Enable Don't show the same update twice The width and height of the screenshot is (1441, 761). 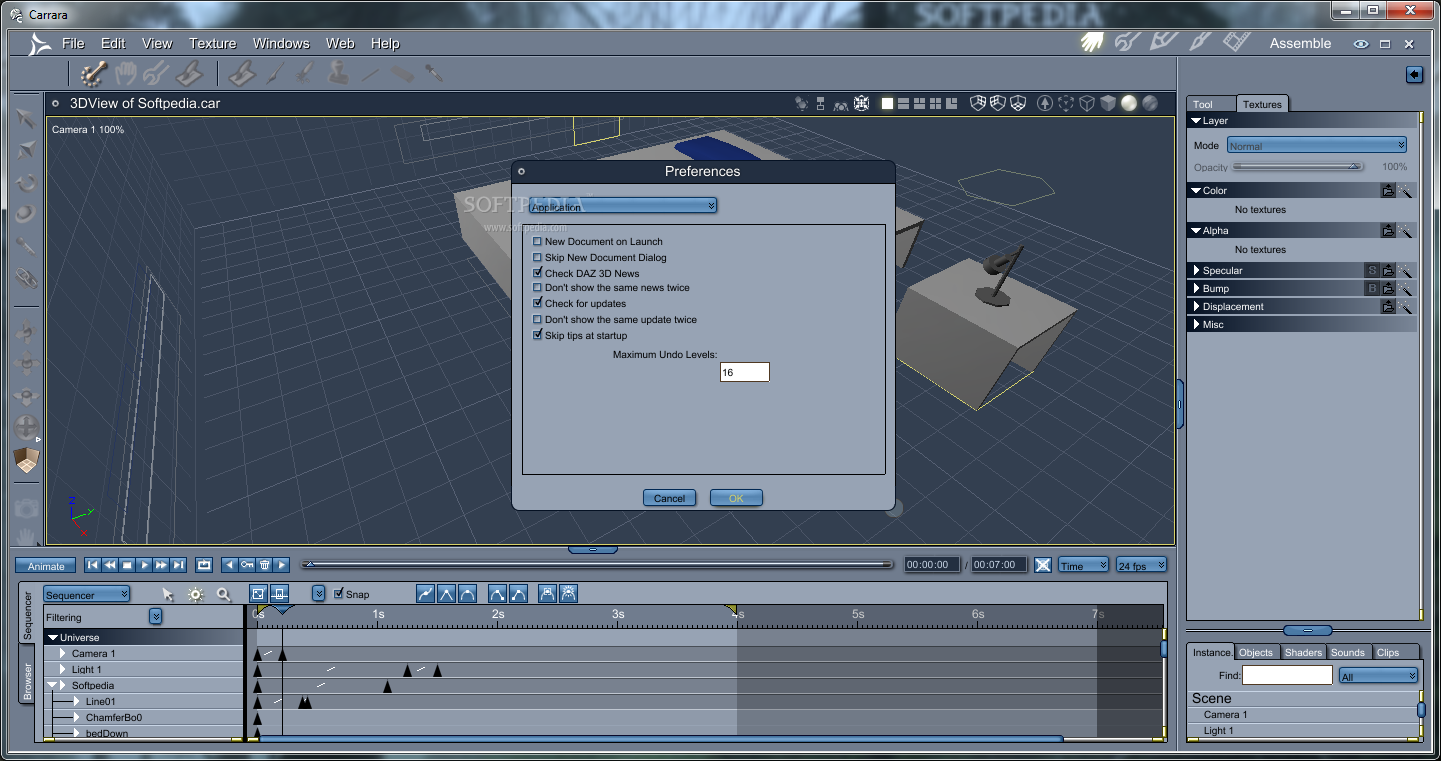538,319
